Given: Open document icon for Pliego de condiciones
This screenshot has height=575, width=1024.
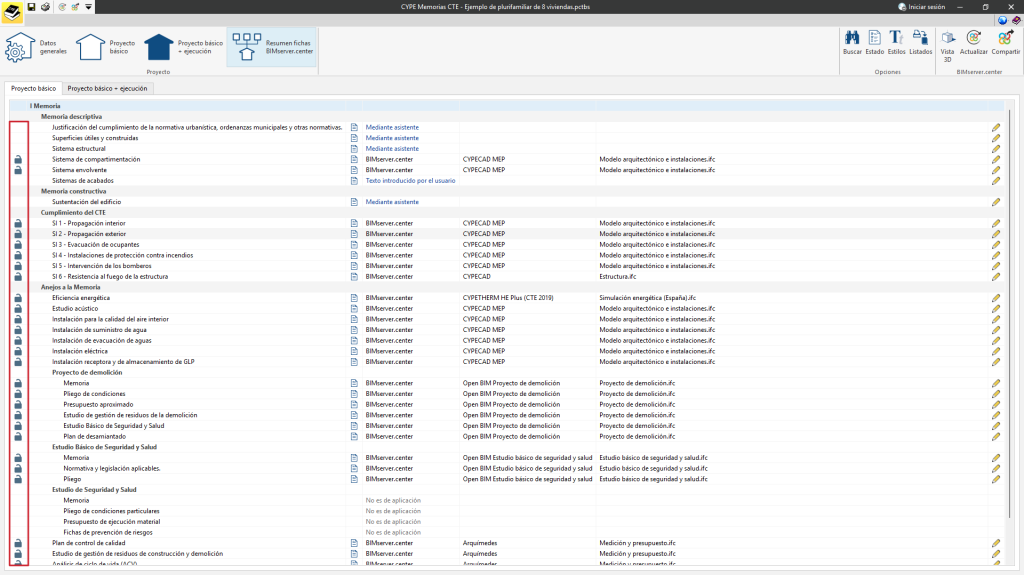Looking at the screenshot, I should [x=354, y=394].
